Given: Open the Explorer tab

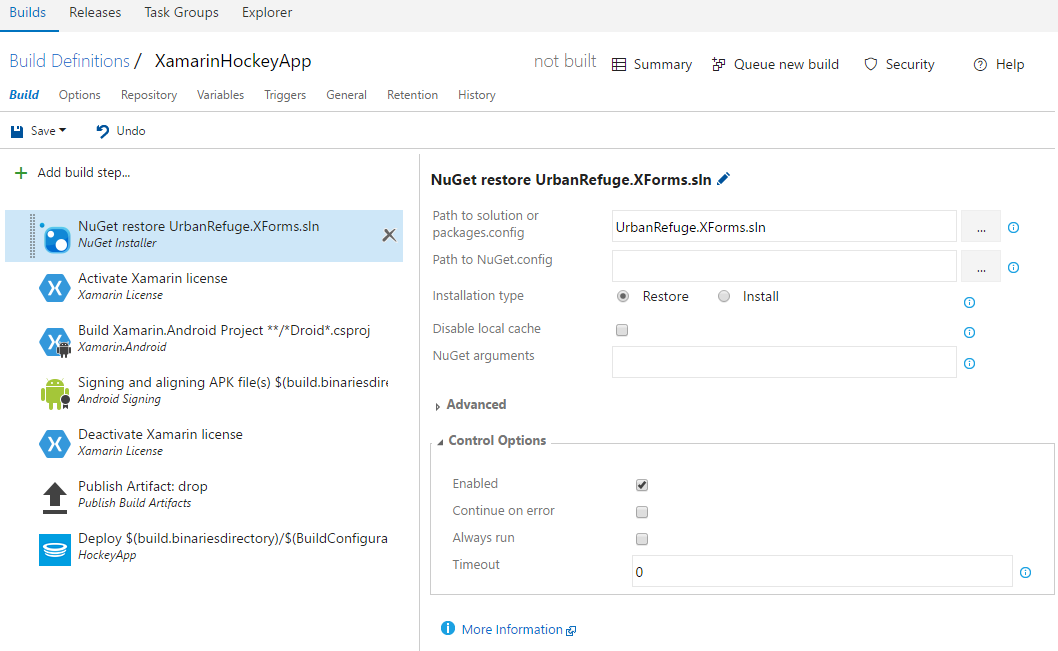Looking at the screenshot, I should (267, 12).
